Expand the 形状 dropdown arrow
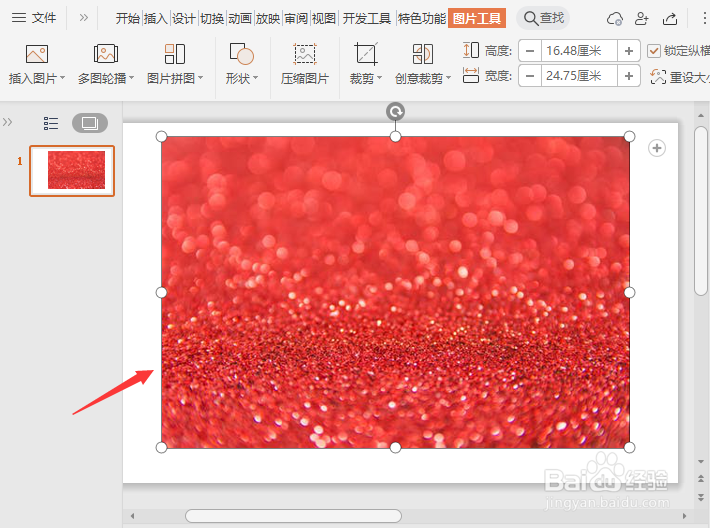This screenshot has height=528, width=710. pos(256,78)
